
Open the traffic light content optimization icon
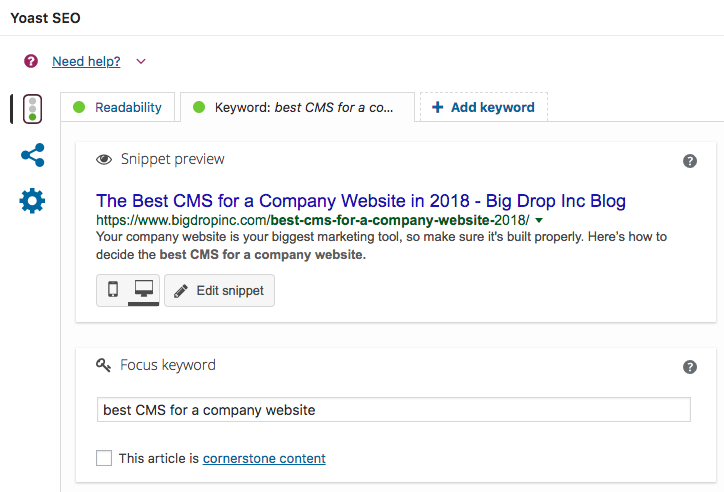[32, 109]
